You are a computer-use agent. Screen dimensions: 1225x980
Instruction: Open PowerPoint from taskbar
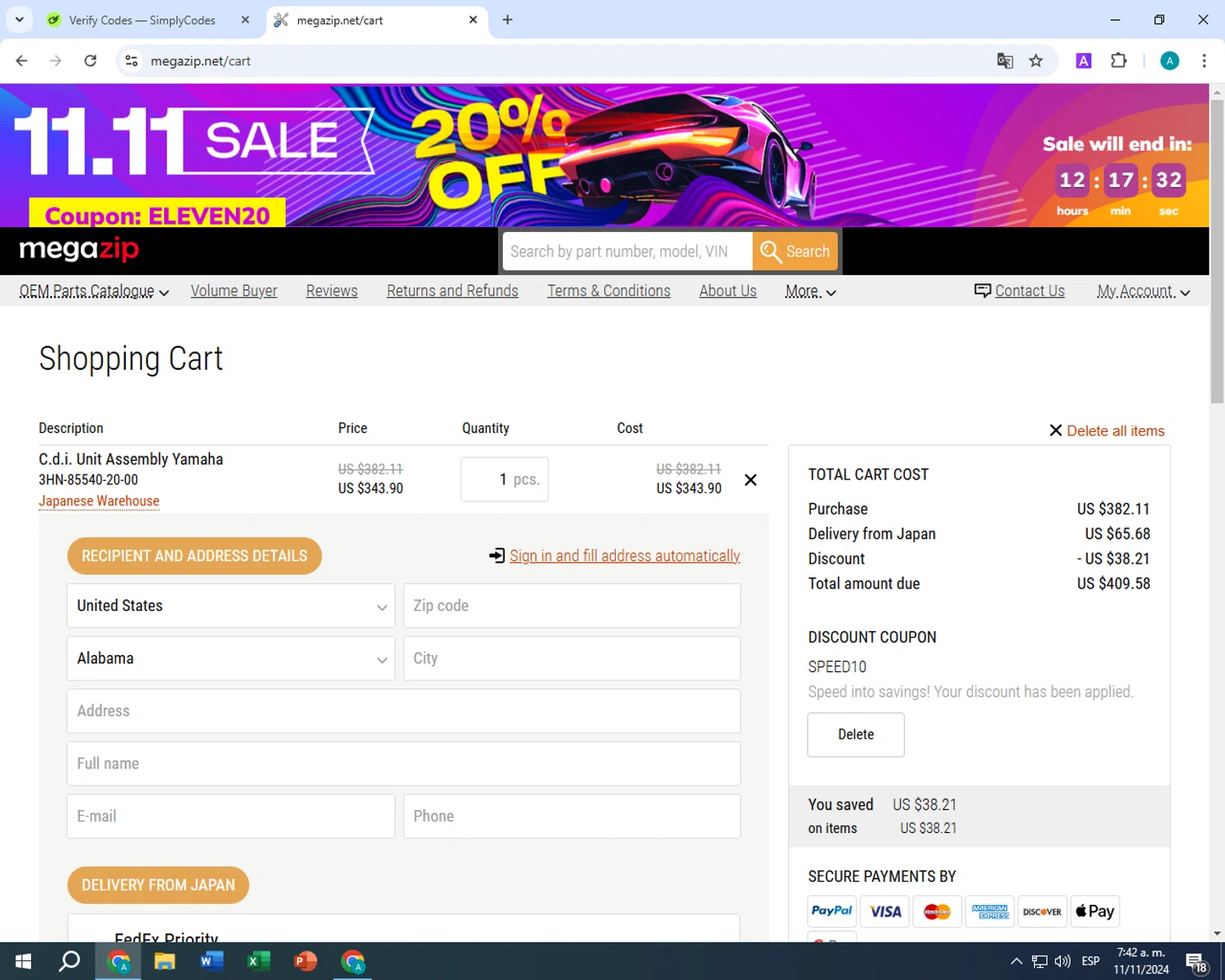[x=305, y=961]
